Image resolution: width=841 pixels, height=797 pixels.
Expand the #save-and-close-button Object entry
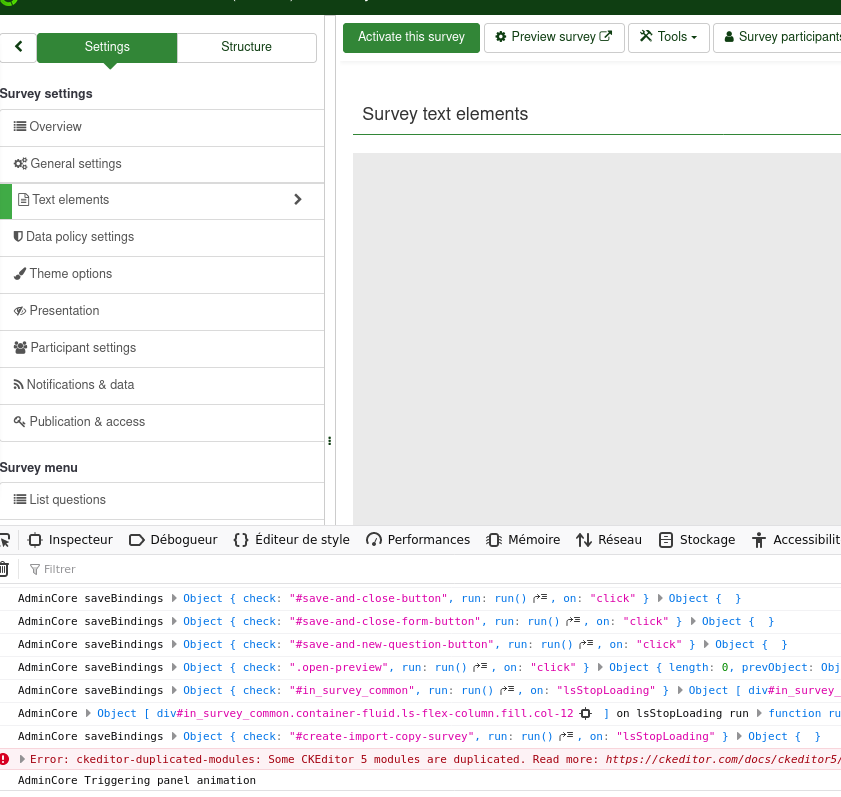click(175, 599)
